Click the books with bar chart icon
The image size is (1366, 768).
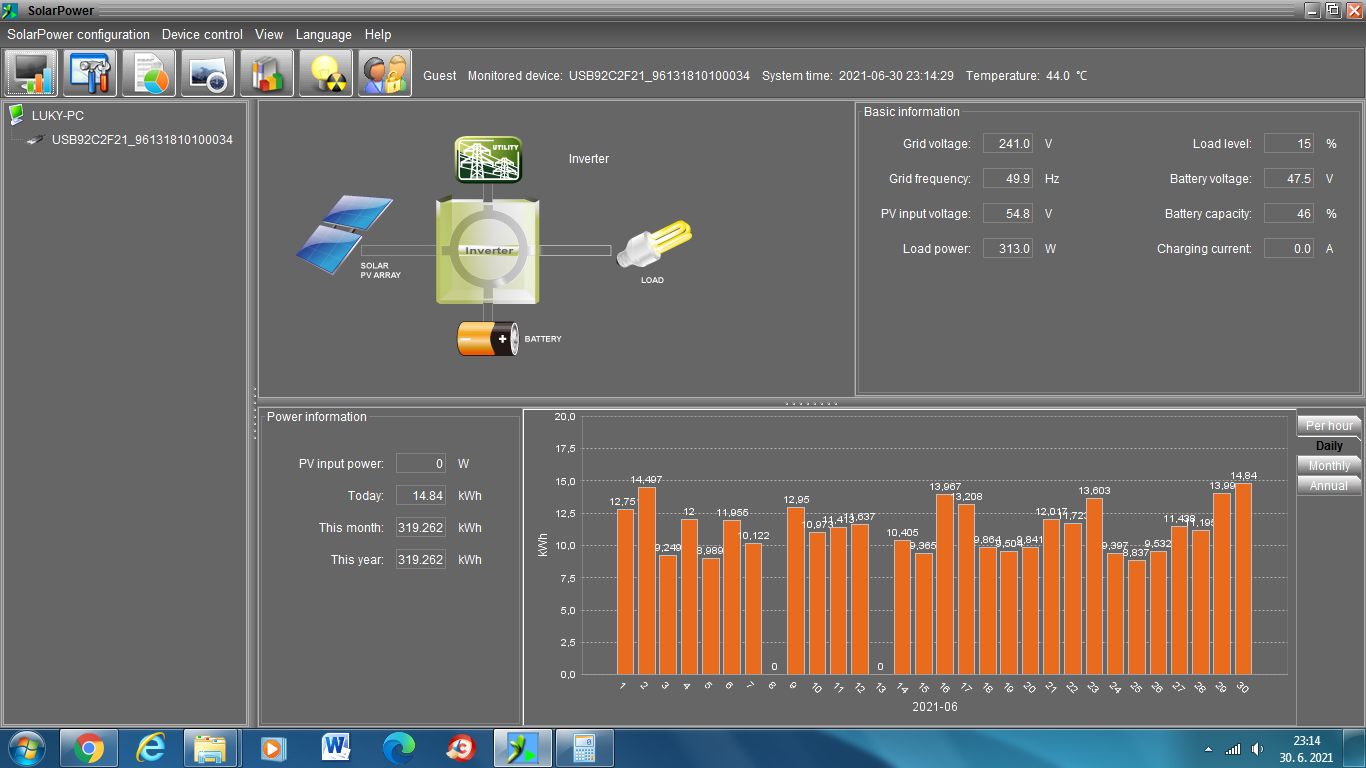267,74
